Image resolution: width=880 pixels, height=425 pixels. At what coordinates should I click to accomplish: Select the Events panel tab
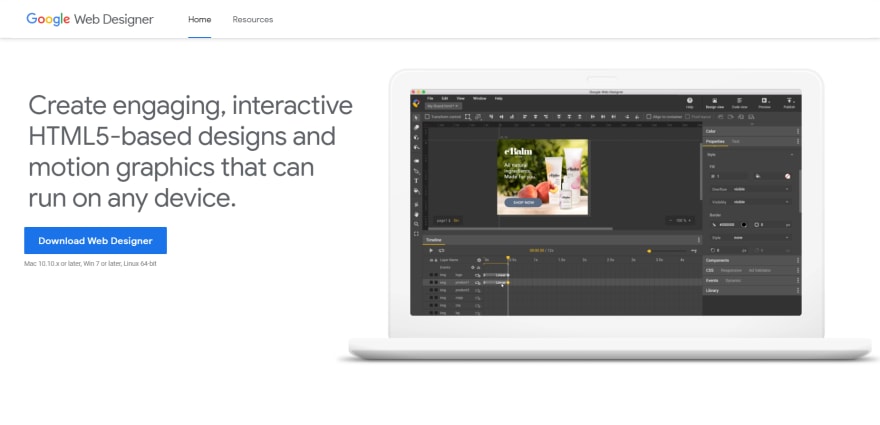point(712,281)
